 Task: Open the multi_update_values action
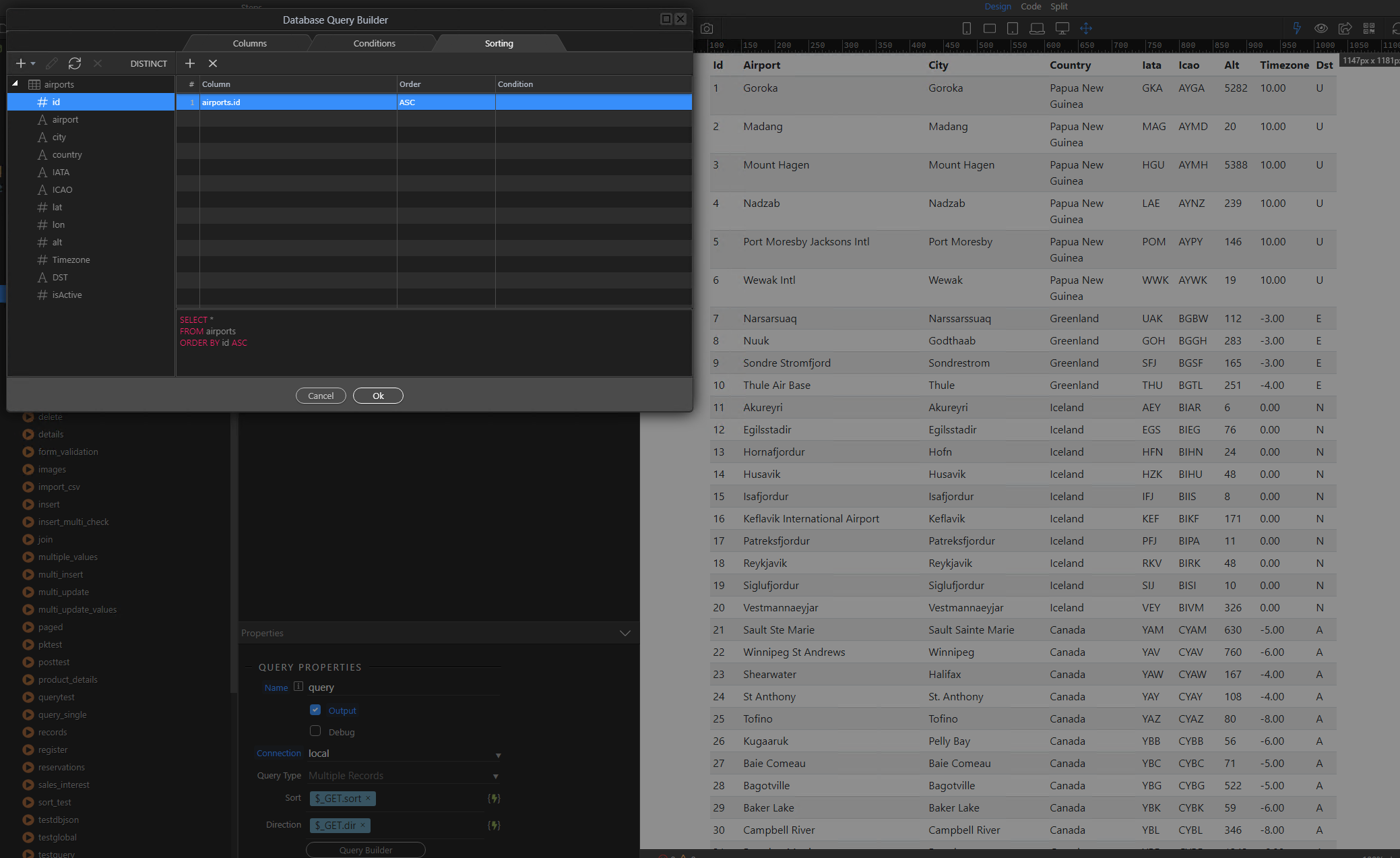point(77,610)
